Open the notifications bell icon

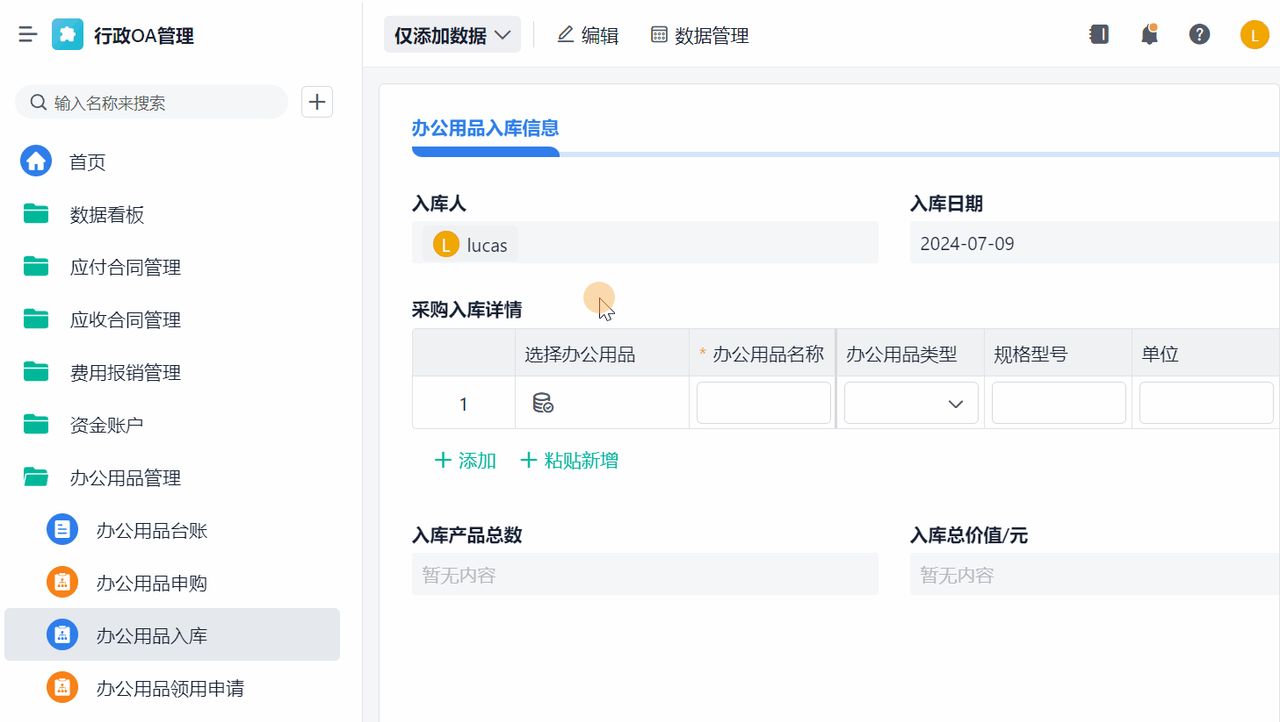click(x=1149, y=33)
